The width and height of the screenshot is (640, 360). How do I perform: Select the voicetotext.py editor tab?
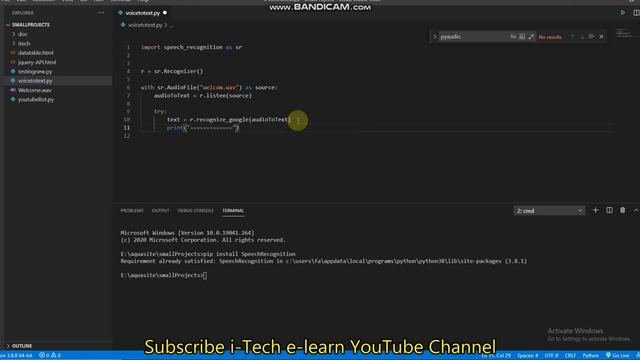[x=142, y=13]
